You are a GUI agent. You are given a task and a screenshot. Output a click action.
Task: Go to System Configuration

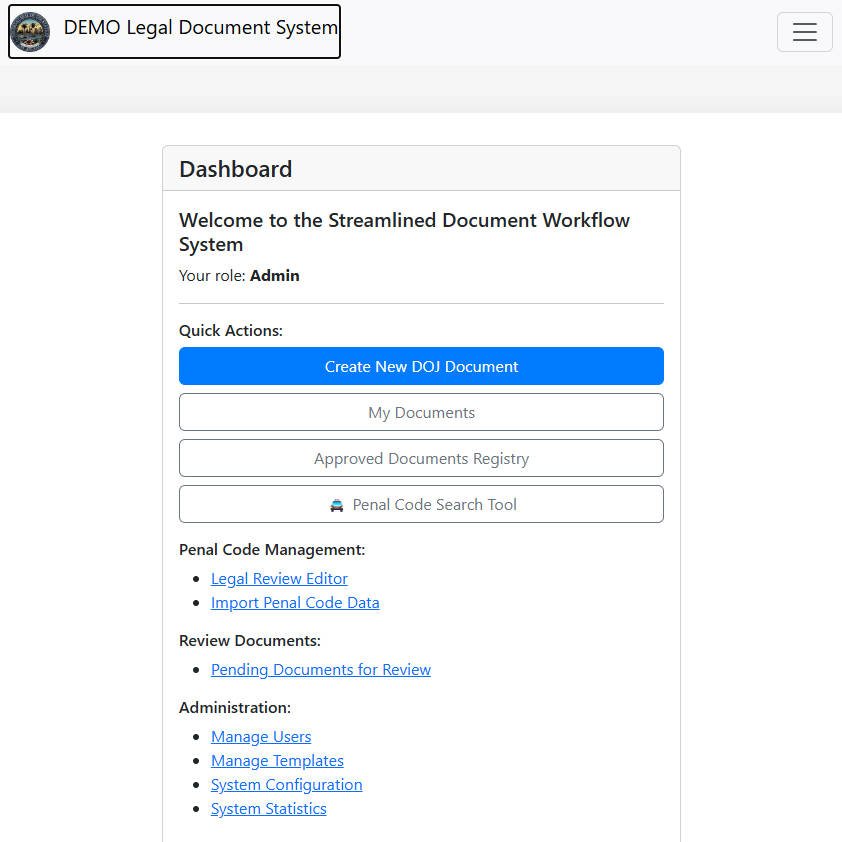286,784
